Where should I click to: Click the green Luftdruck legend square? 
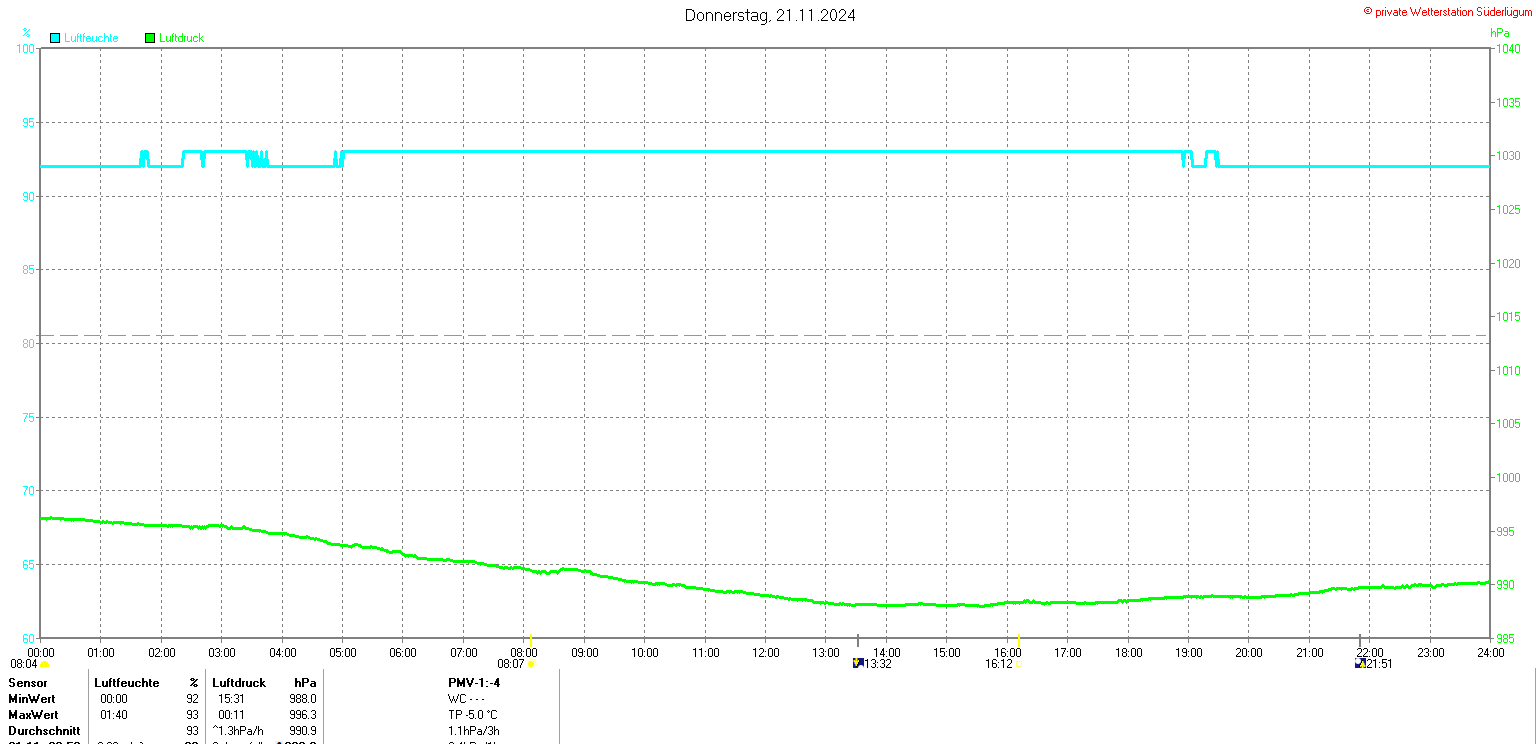150,38
